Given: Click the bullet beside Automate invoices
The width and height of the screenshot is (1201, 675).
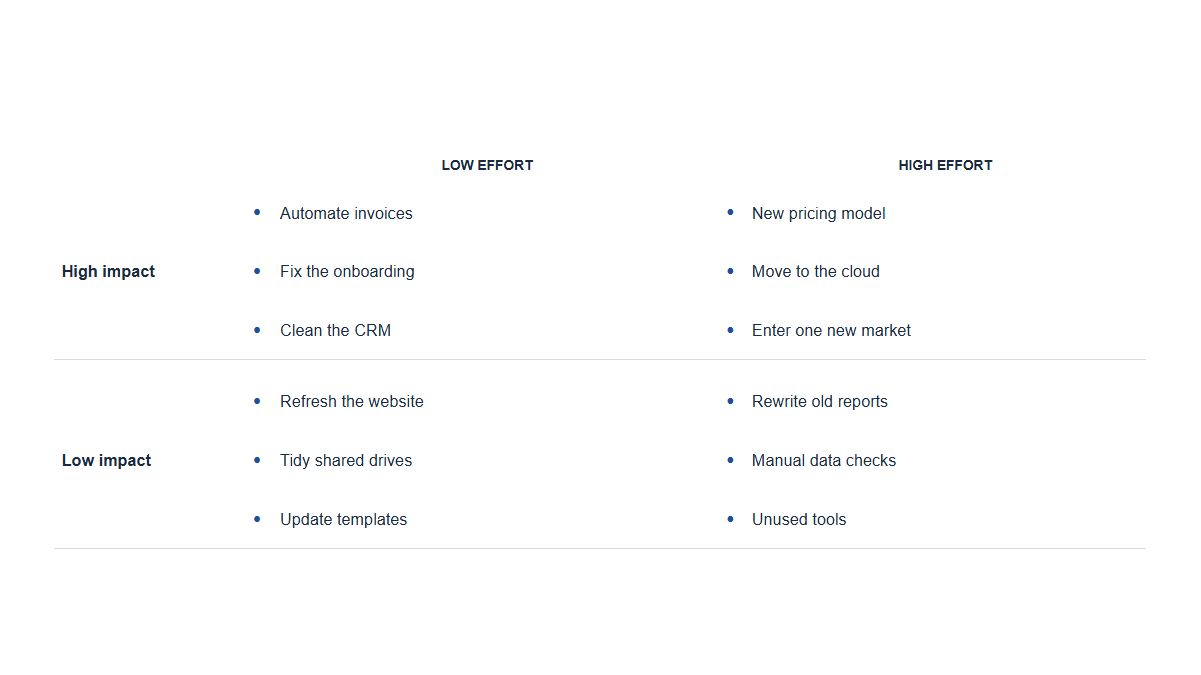Looking at the screenshot, I should (x=257, y=212).
